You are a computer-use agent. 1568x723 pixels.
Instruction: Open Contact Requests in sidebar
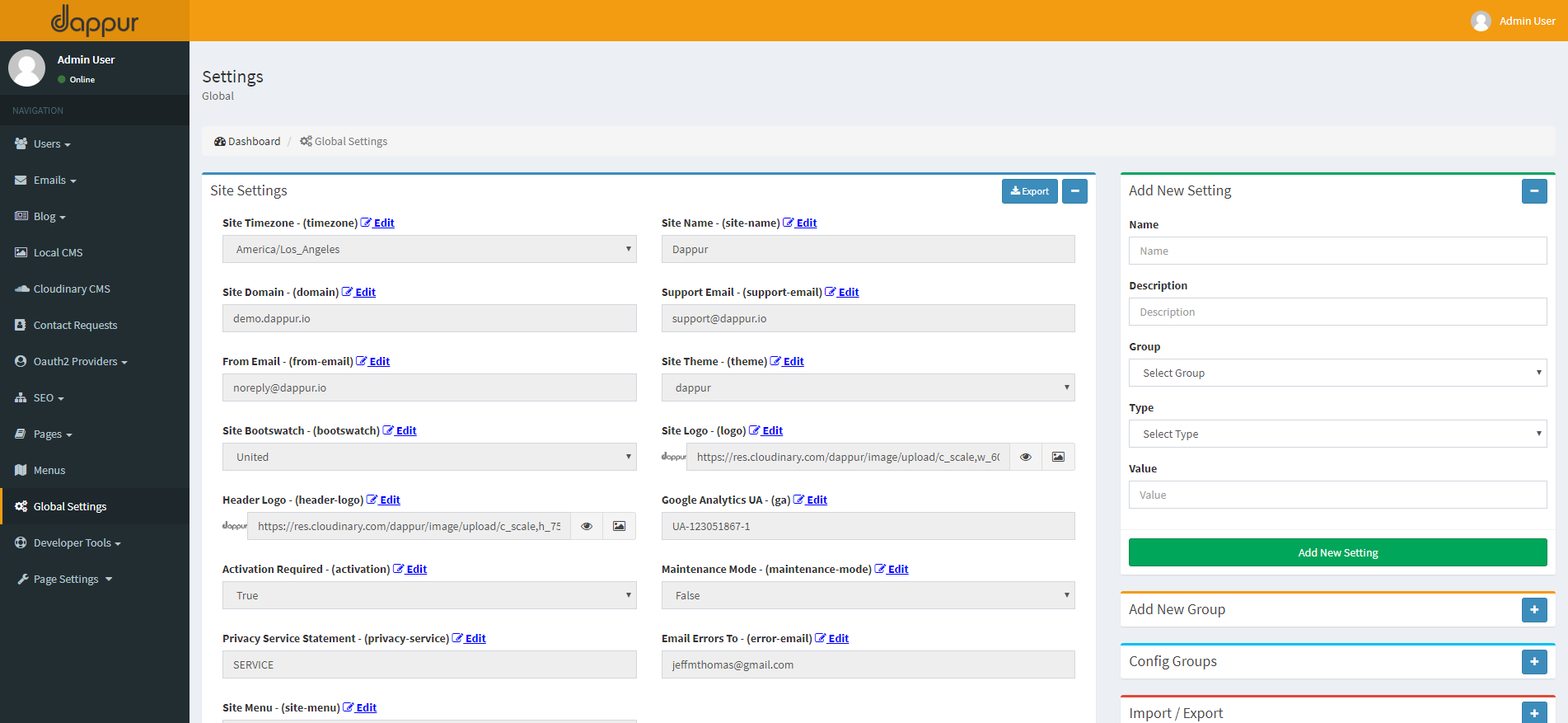click(x=75, y=326)
